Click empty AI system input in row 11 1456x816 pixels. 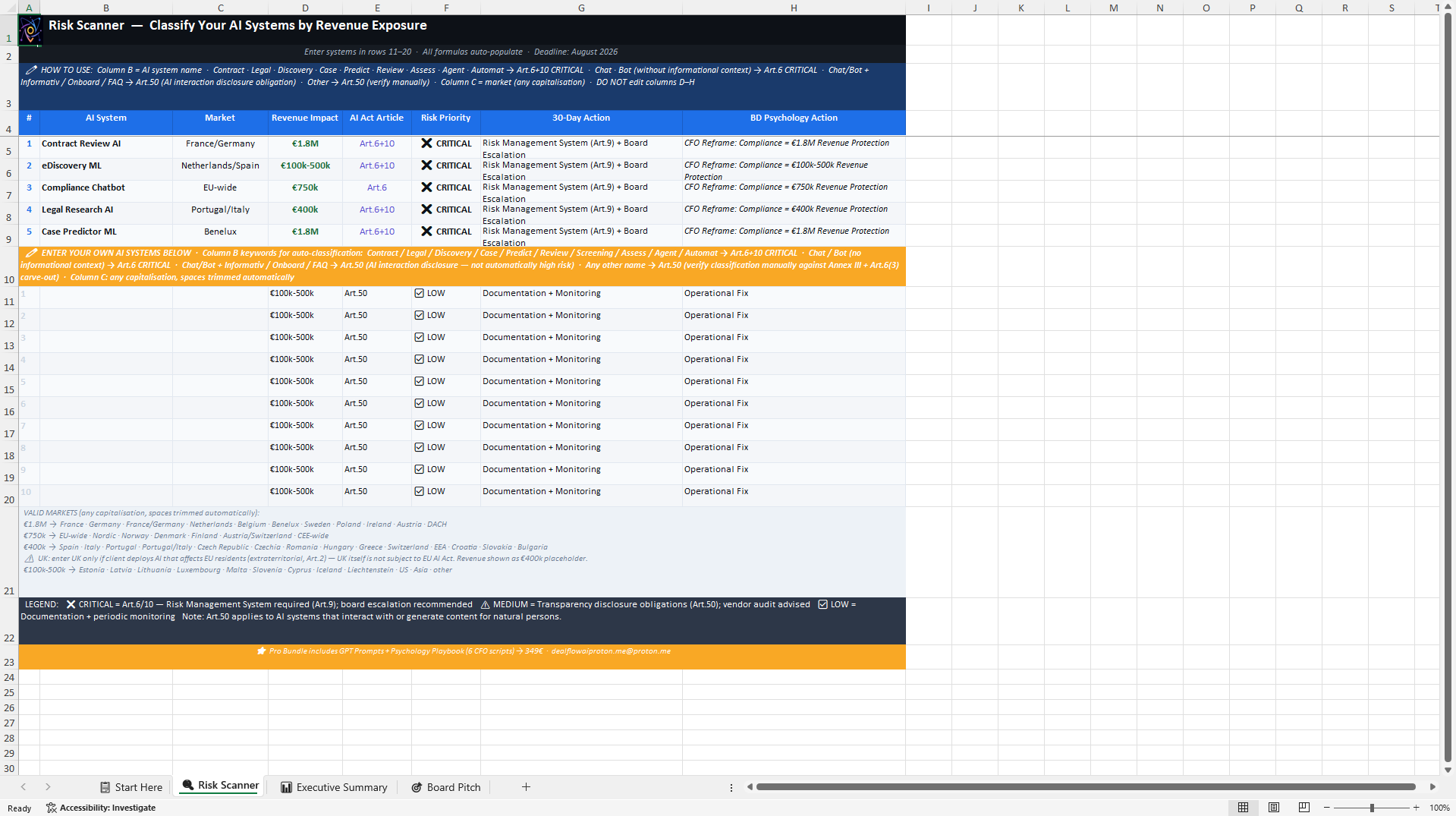click(106, 298)
